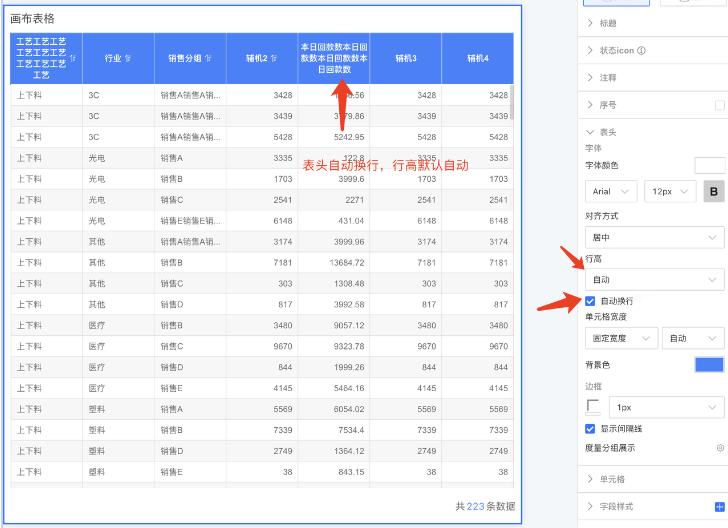Screen dimensions: 728x528
Task: Click the 共223条数据 count text
Action: (x=485, y=506)
